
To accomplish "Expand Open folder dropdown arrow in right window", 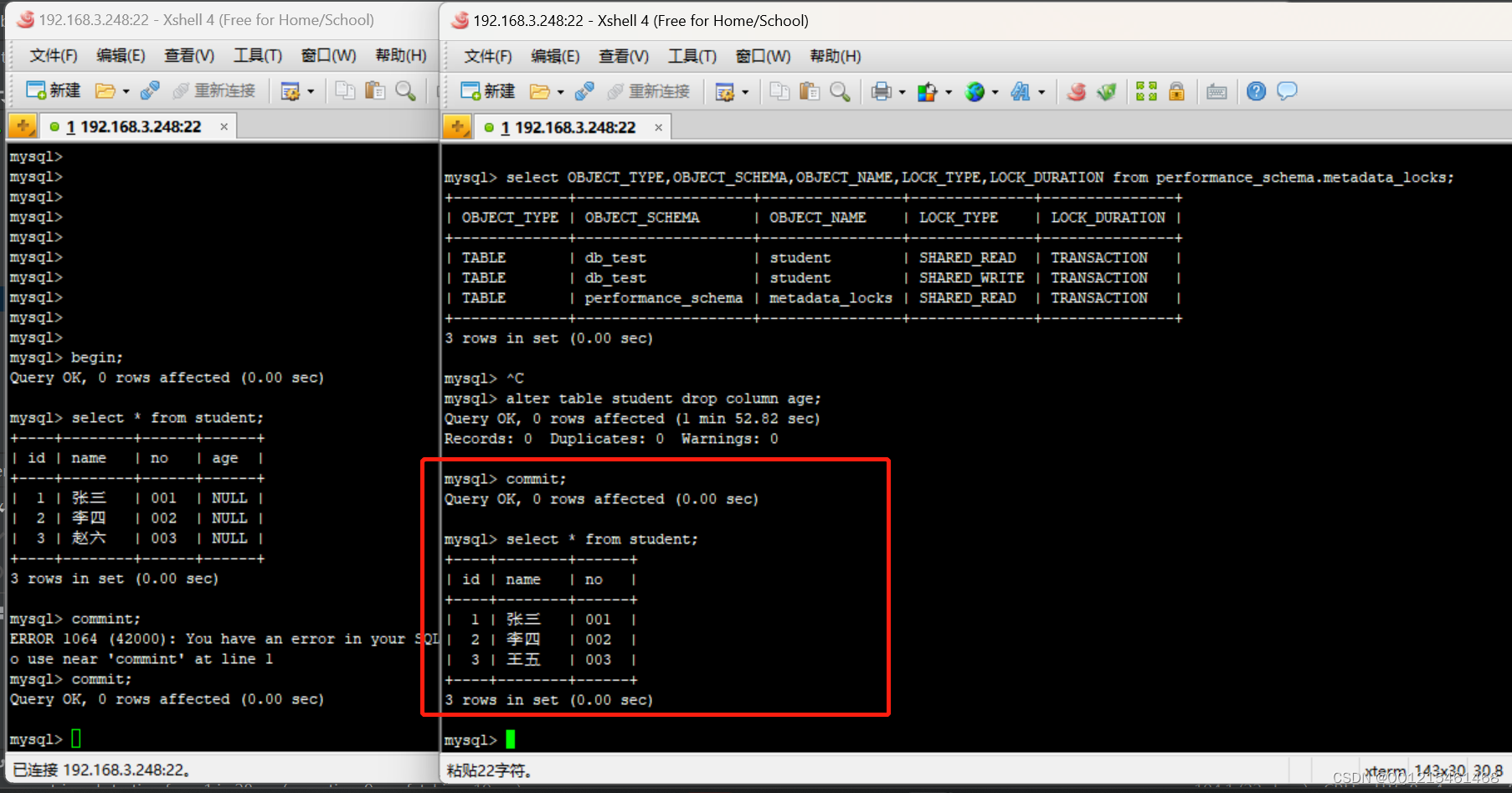I will pyautogui.click(x=560, y=92).
